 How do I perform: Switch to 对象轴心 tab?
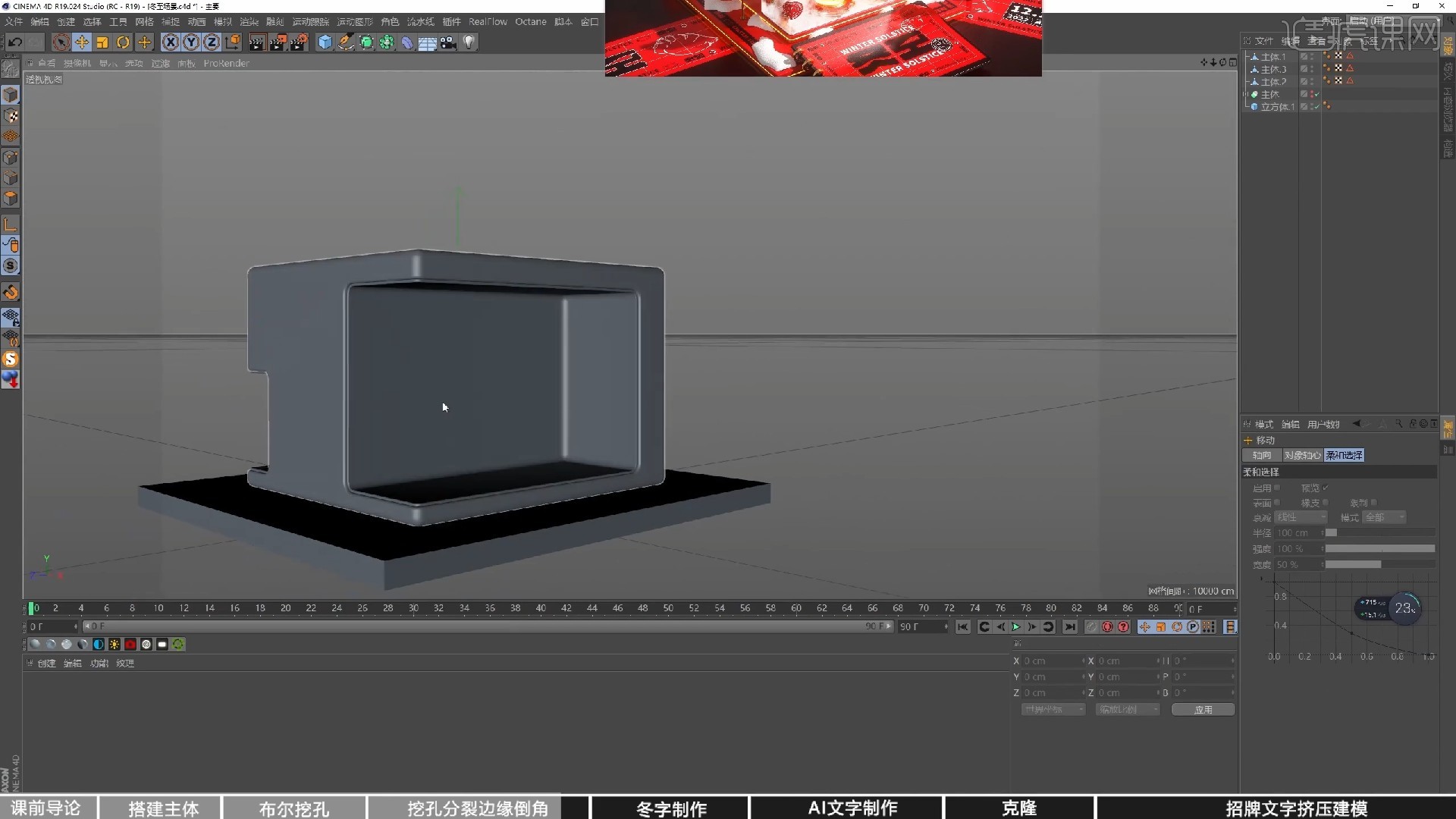pyautogui.click(x=1303, y=455)
